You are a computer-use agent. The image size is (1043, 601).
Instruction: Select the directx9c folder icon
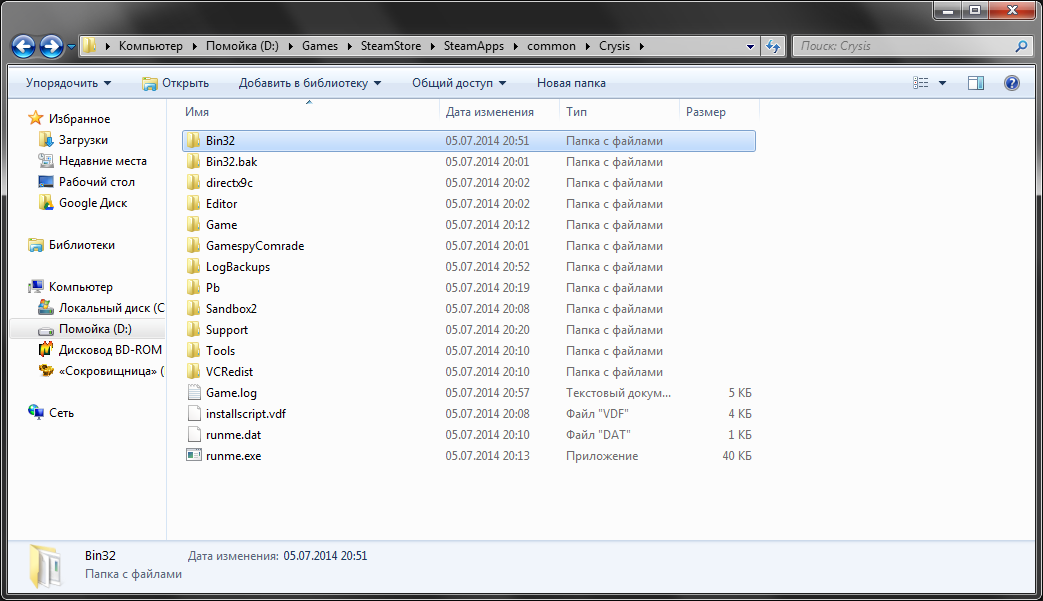(x=194, y=182)
